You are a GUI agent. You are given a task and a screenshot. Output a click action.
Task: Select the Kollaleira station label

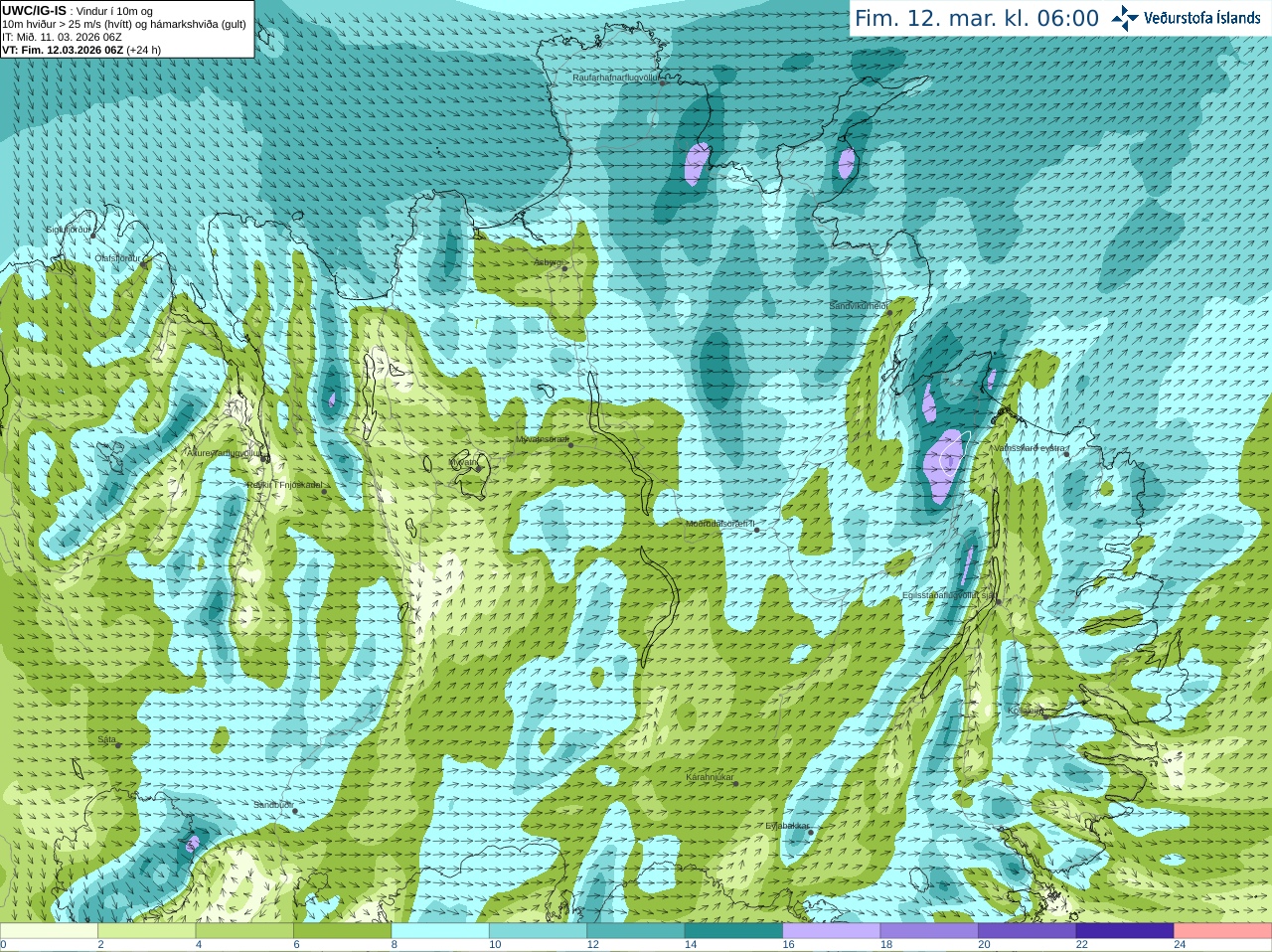(1026, 711)
